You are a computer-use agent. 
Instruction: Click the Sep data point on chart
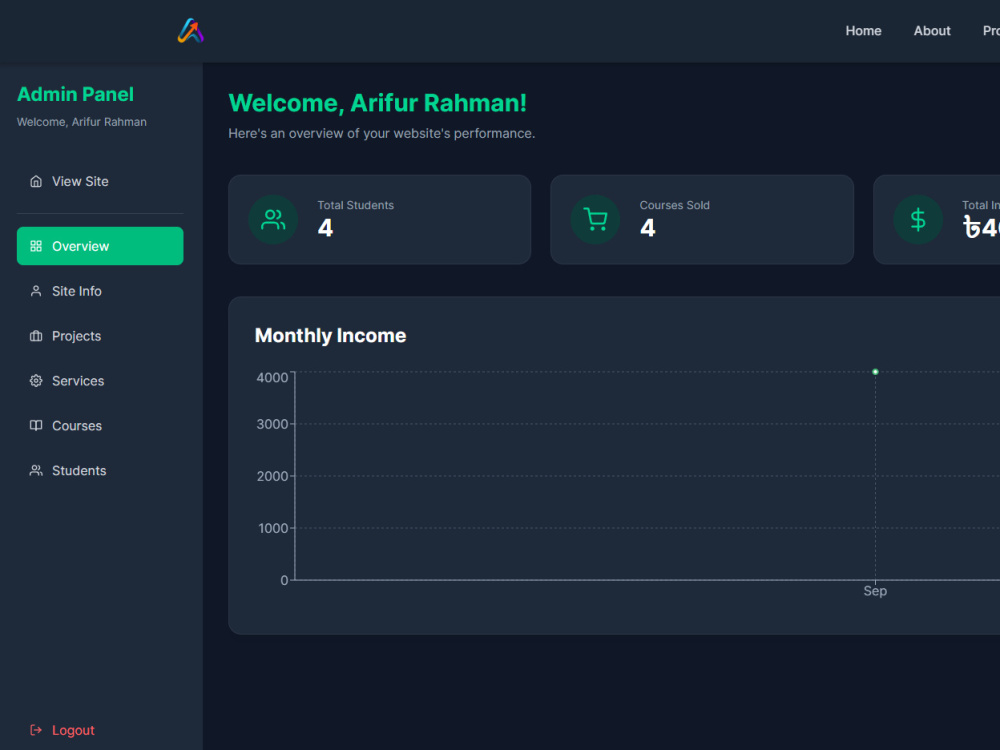875,372
